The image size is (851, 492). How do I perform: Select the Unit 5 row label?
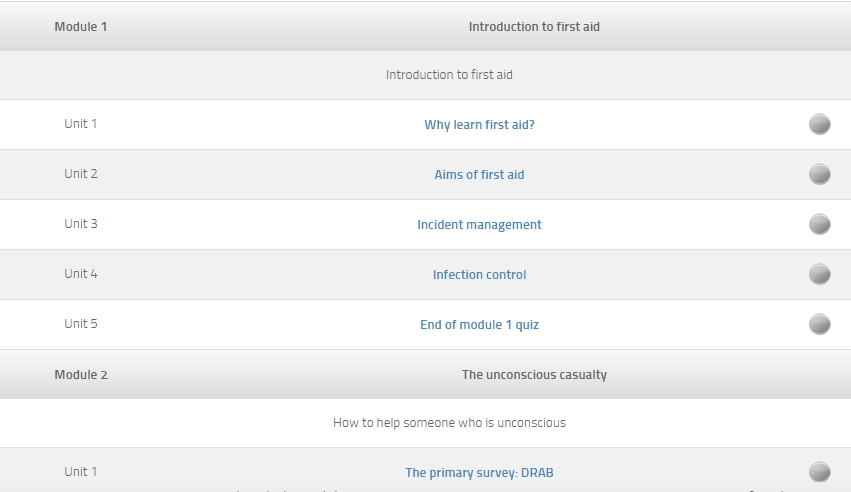(81, 324)
